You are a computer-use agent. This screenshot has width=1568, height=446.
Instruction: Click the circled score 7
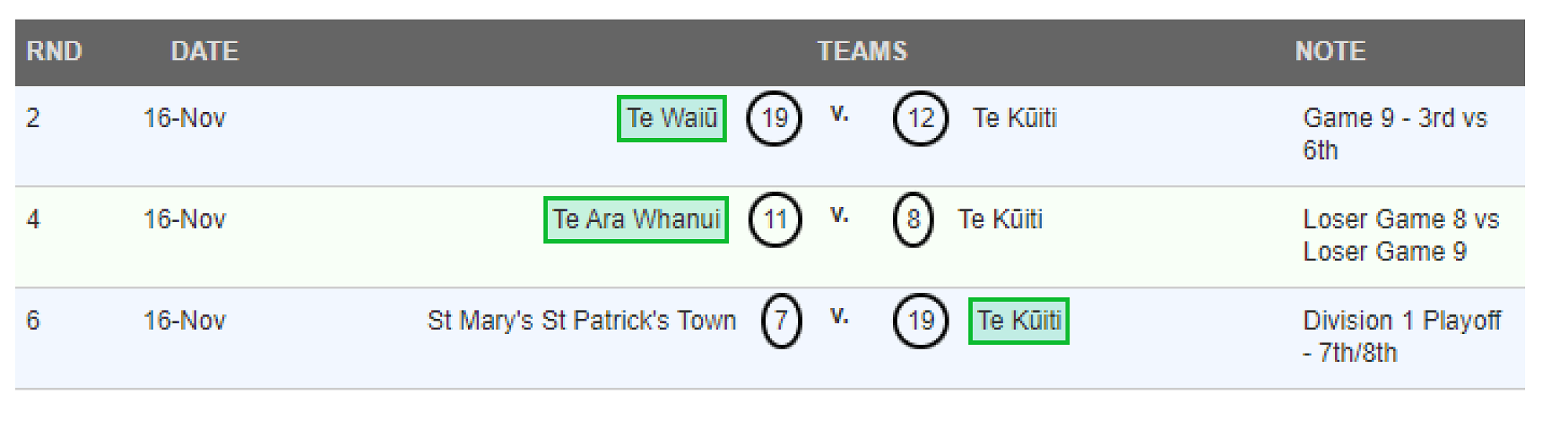tap(781, 321)
